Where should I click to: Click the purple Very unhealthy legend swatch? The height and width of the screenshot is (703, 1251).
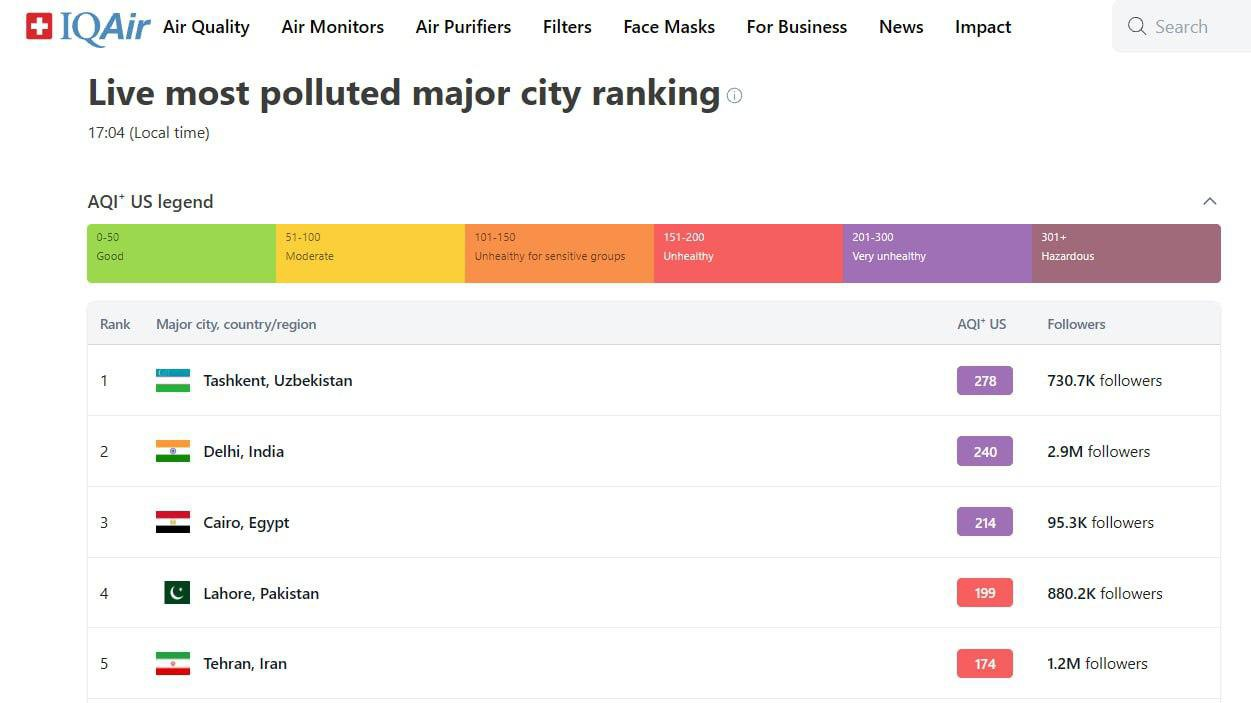pos(937,253)
